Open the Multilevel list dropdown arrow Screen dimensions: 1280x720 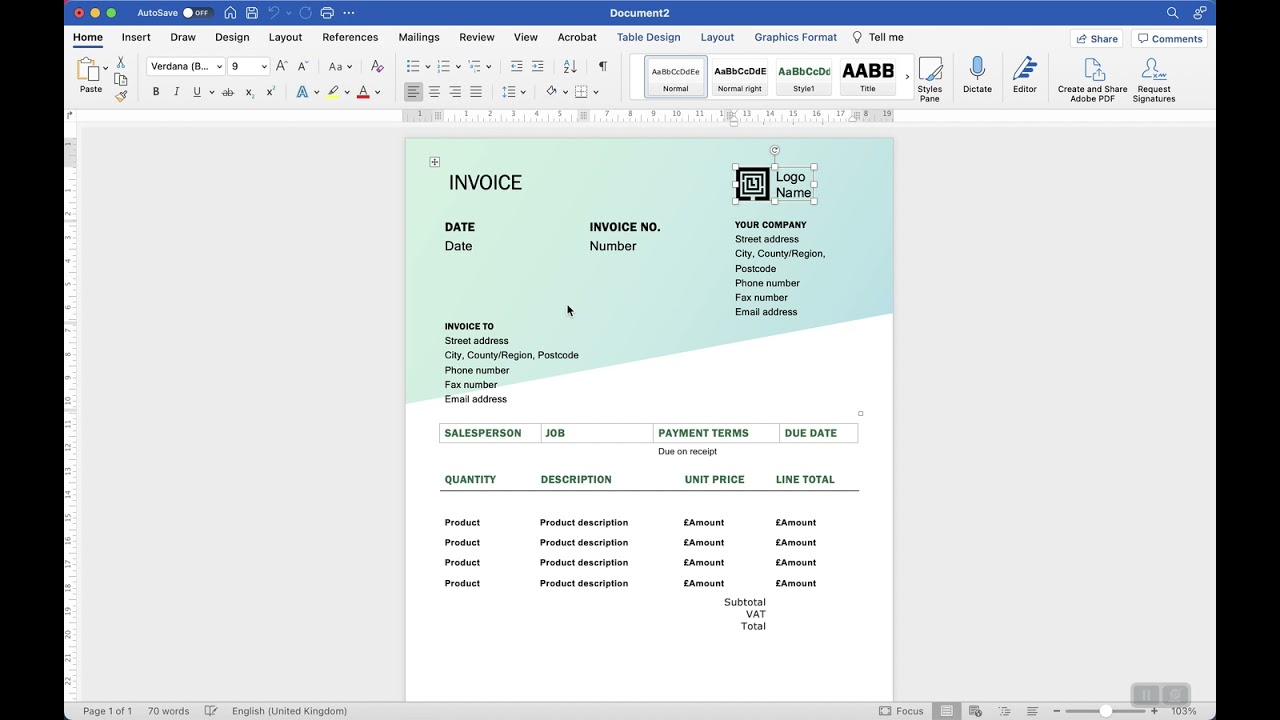[x=489, y=67]
